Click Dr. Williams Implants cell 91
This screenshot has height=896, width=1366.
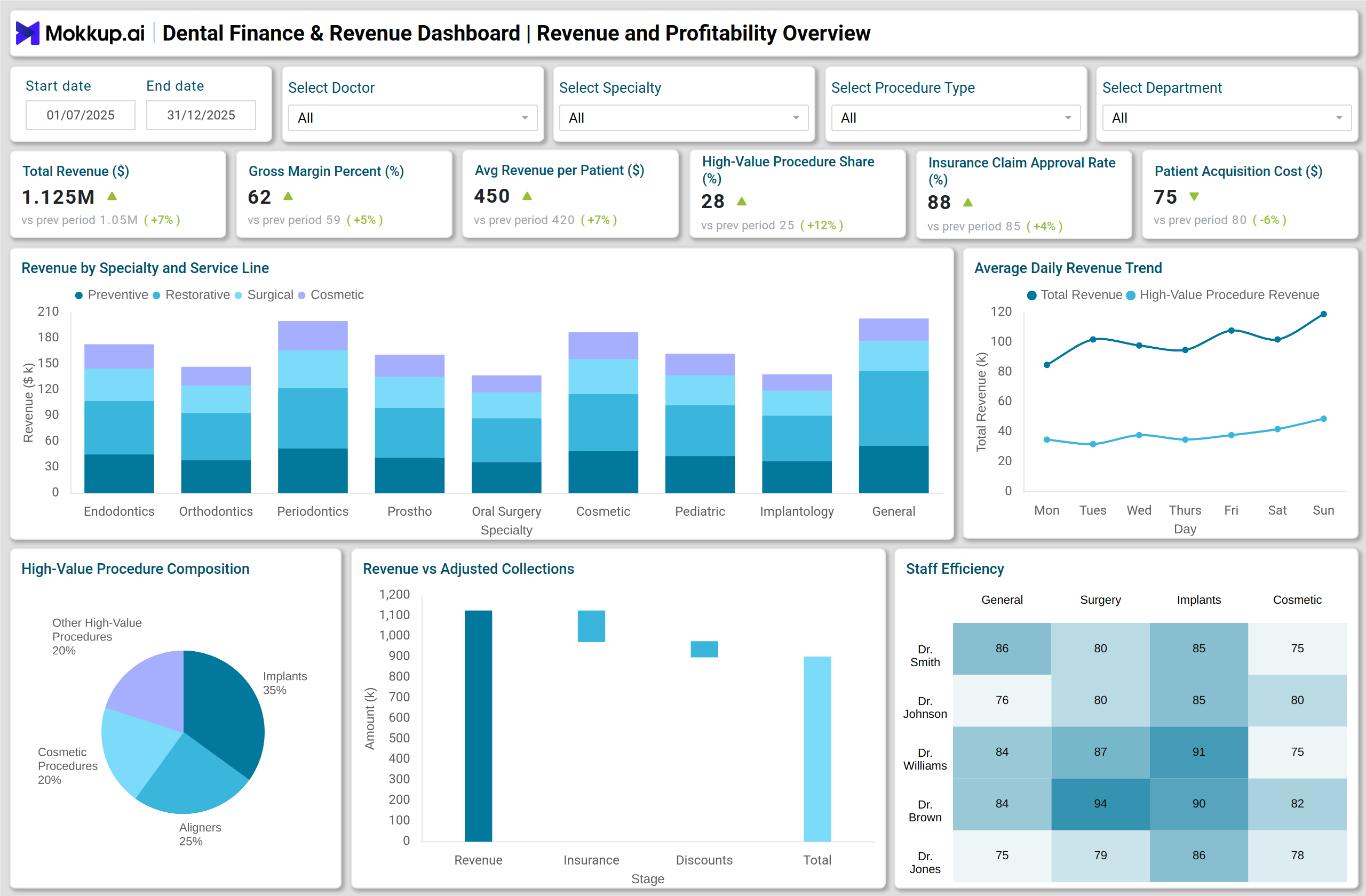pyautogui.click(x=1199, y=752)
